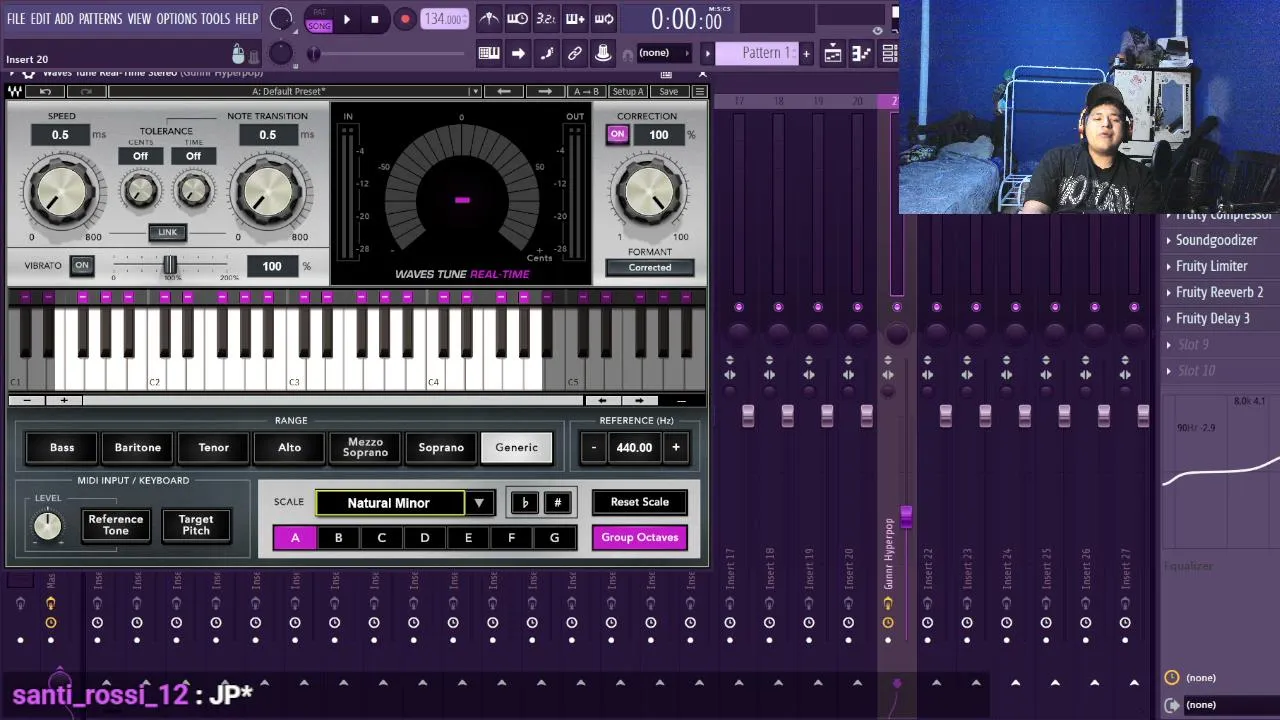1280x720 pixels.
Task: Select the Tenor vocal range
Action: [214, 447]
